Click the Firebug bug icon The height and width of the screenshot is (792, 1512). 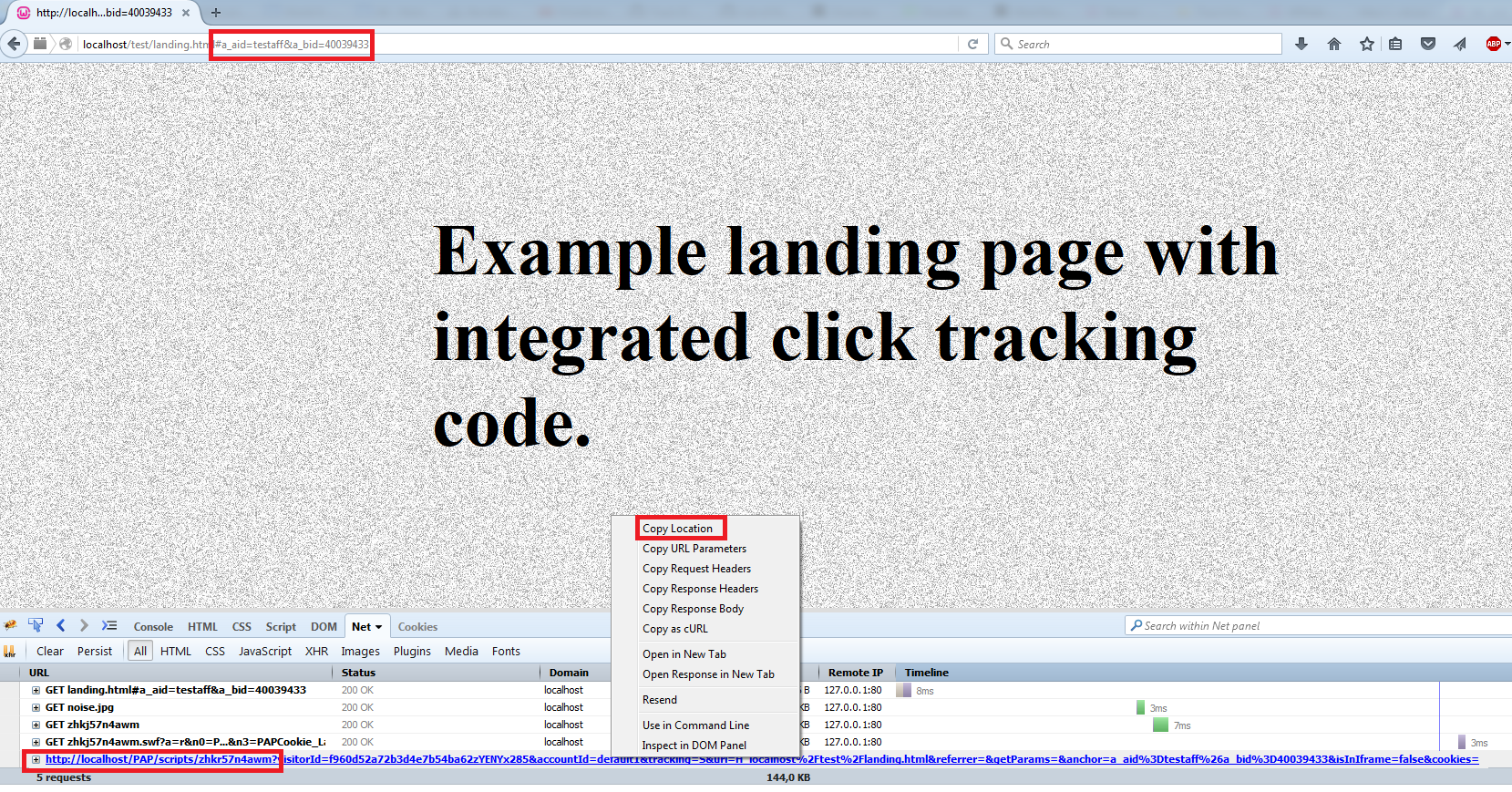[11, 625]
